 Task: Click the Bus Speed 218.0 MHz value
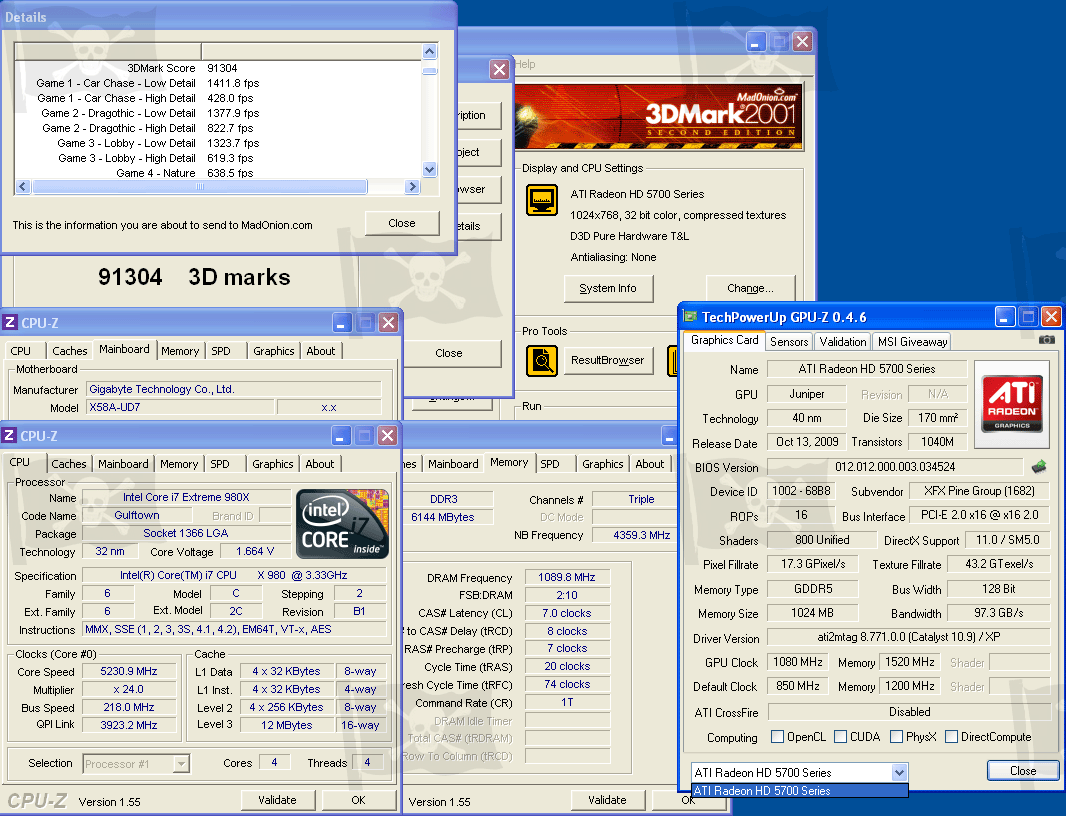point(128,707)
